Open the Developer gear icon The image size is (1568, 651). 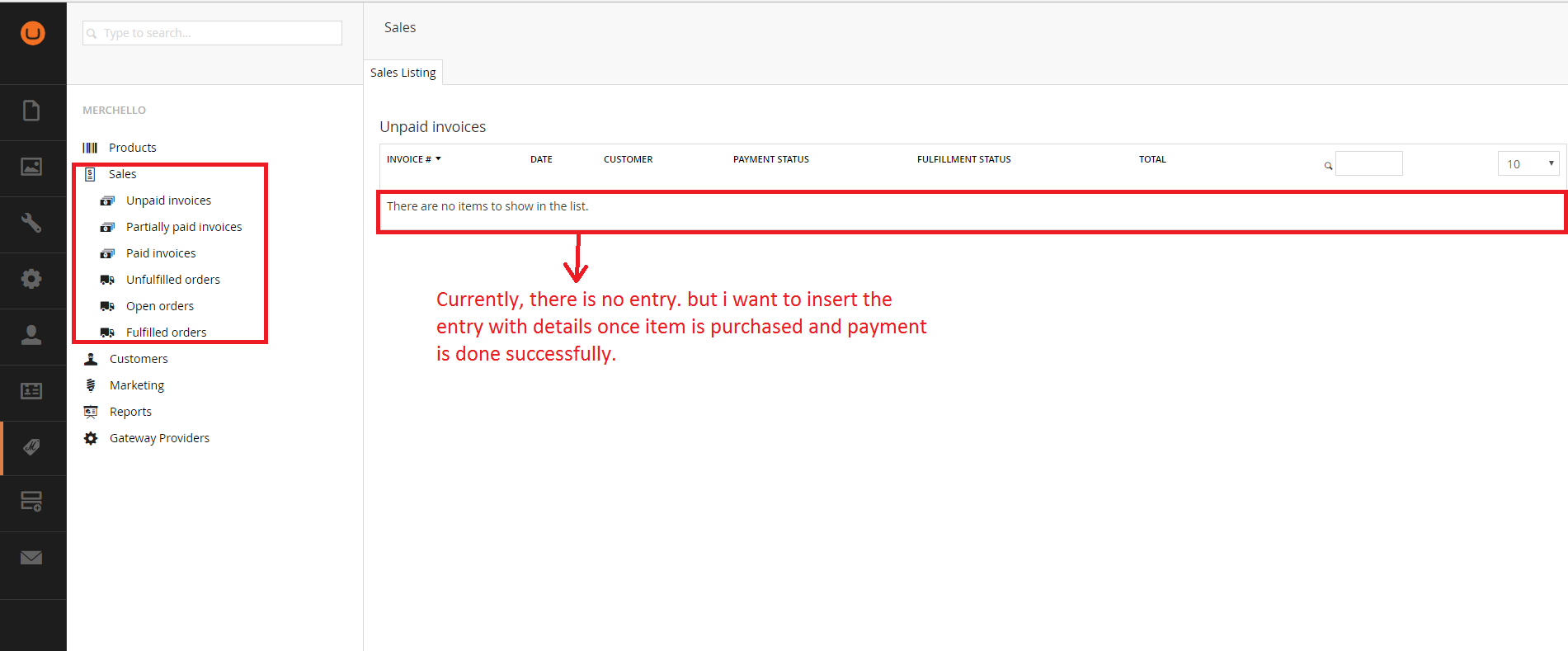pos(31,279)
